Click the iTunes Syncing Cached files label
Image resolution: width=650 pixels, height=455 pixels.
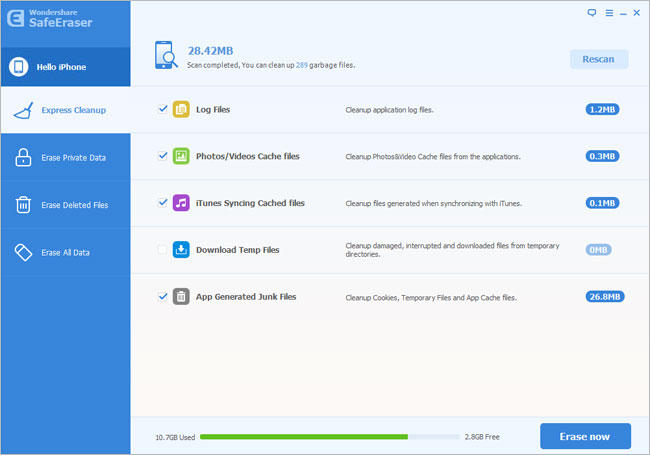pos(250,203)
